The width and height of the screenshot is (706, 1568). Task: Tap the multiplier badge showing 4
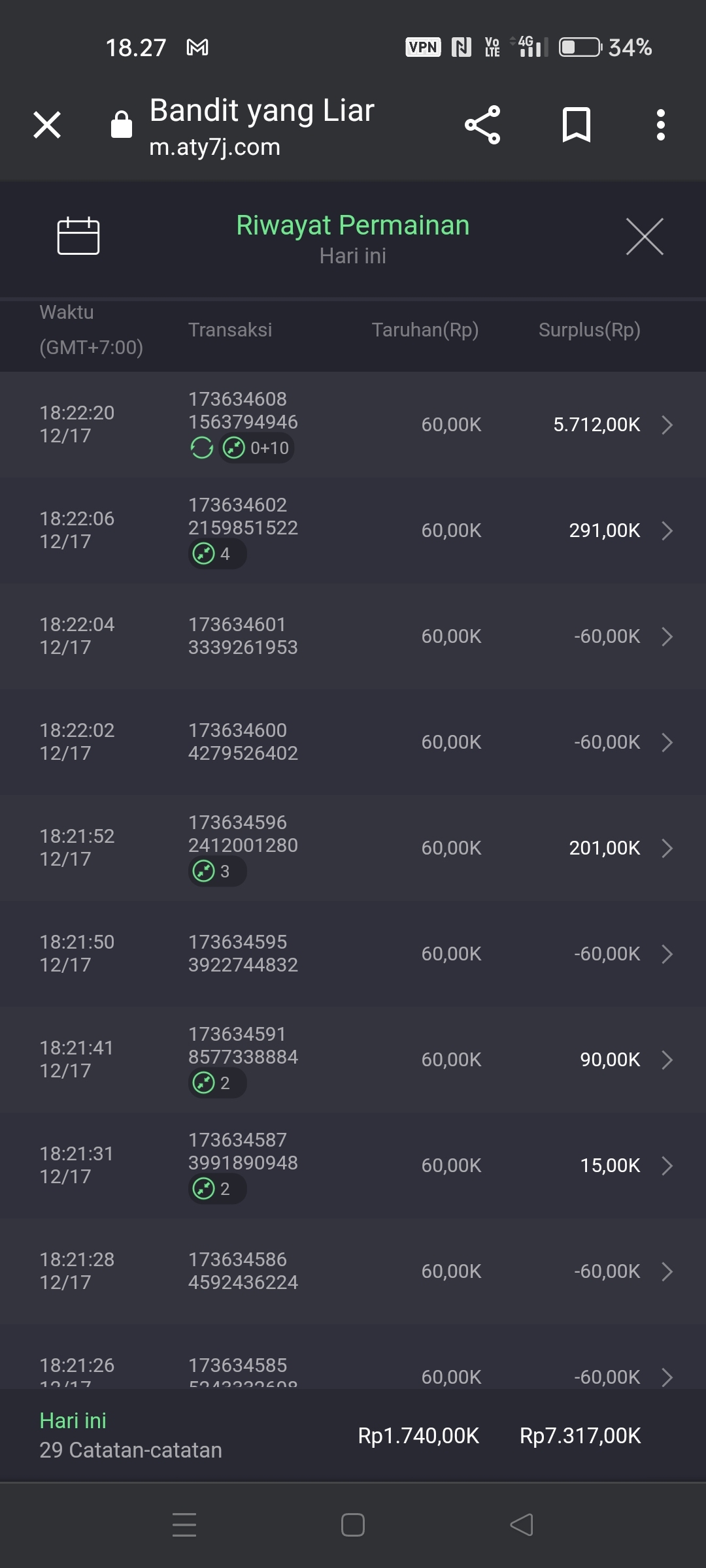click(217, 554)
